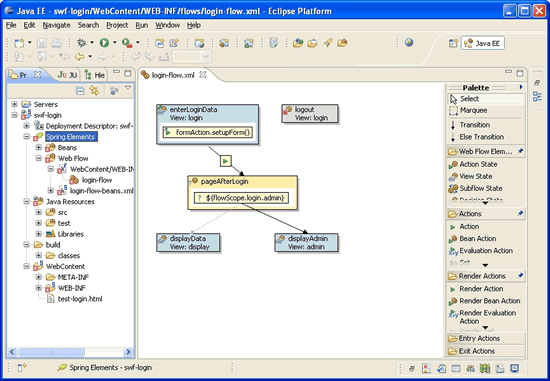Select the login-flow tree item
Screen dimensions: 550x381
pos(91,180)
